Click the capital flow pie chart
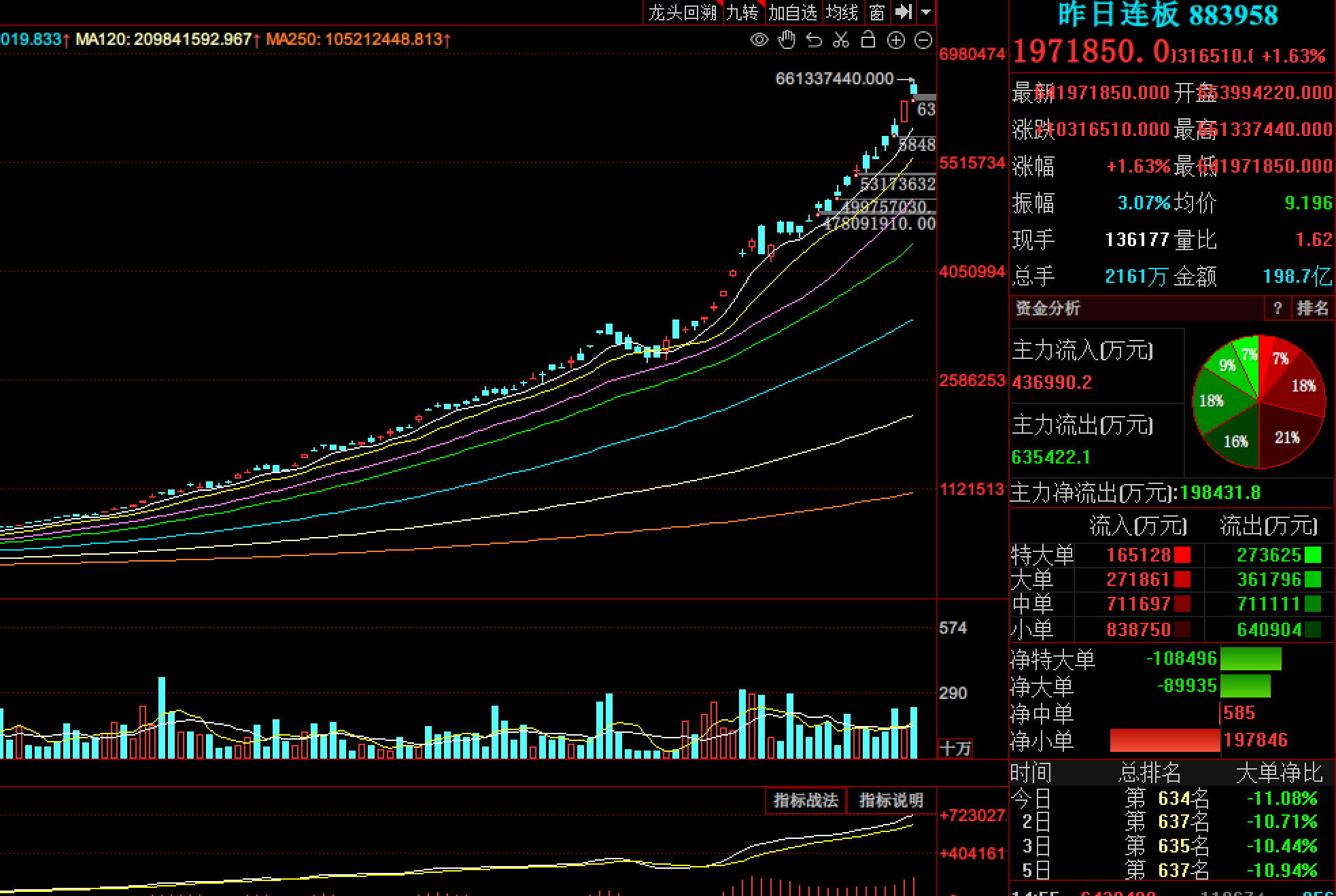 [1259, 401]
